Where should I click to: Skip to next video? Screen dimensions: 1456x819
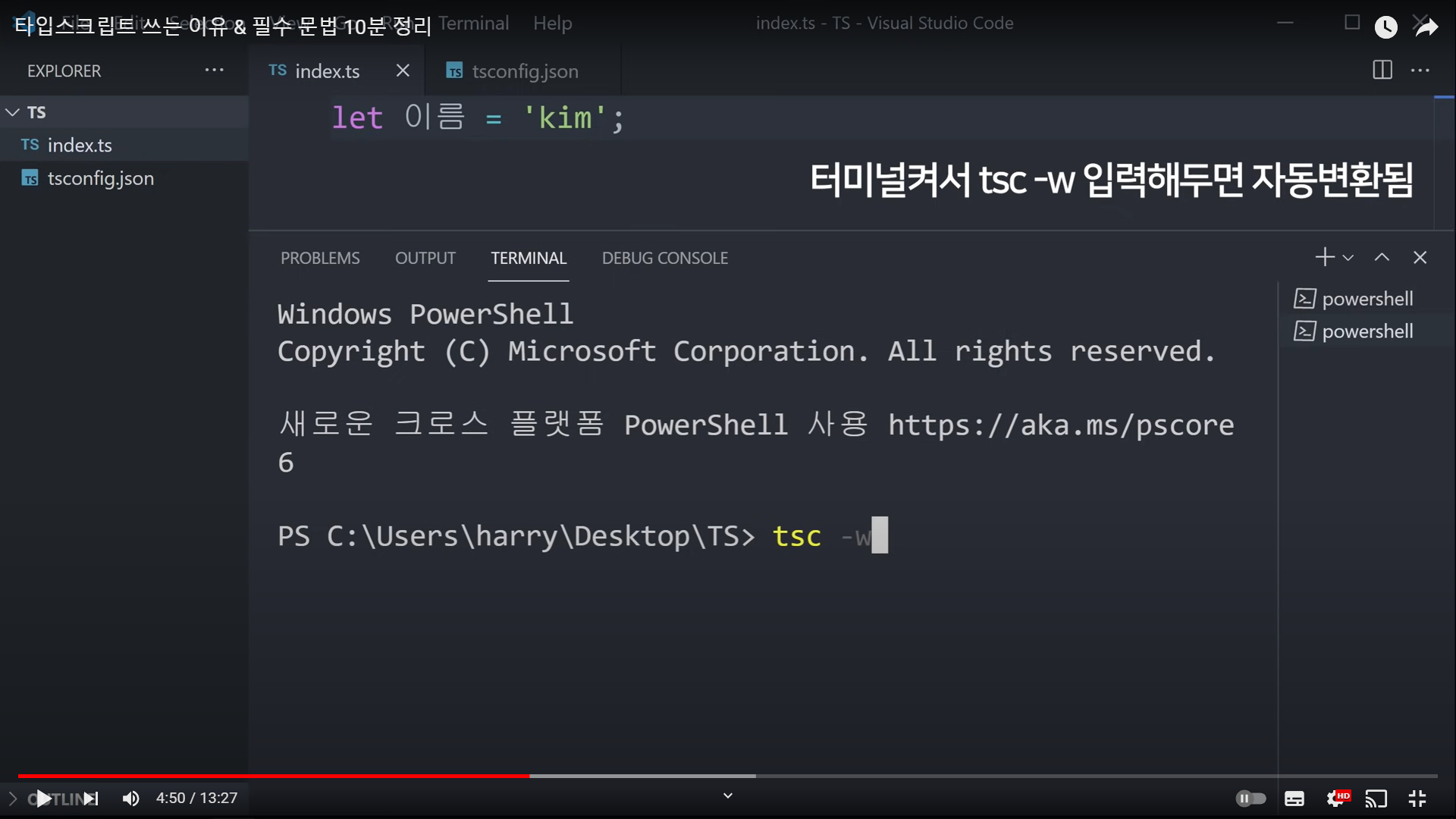(91, 799)
